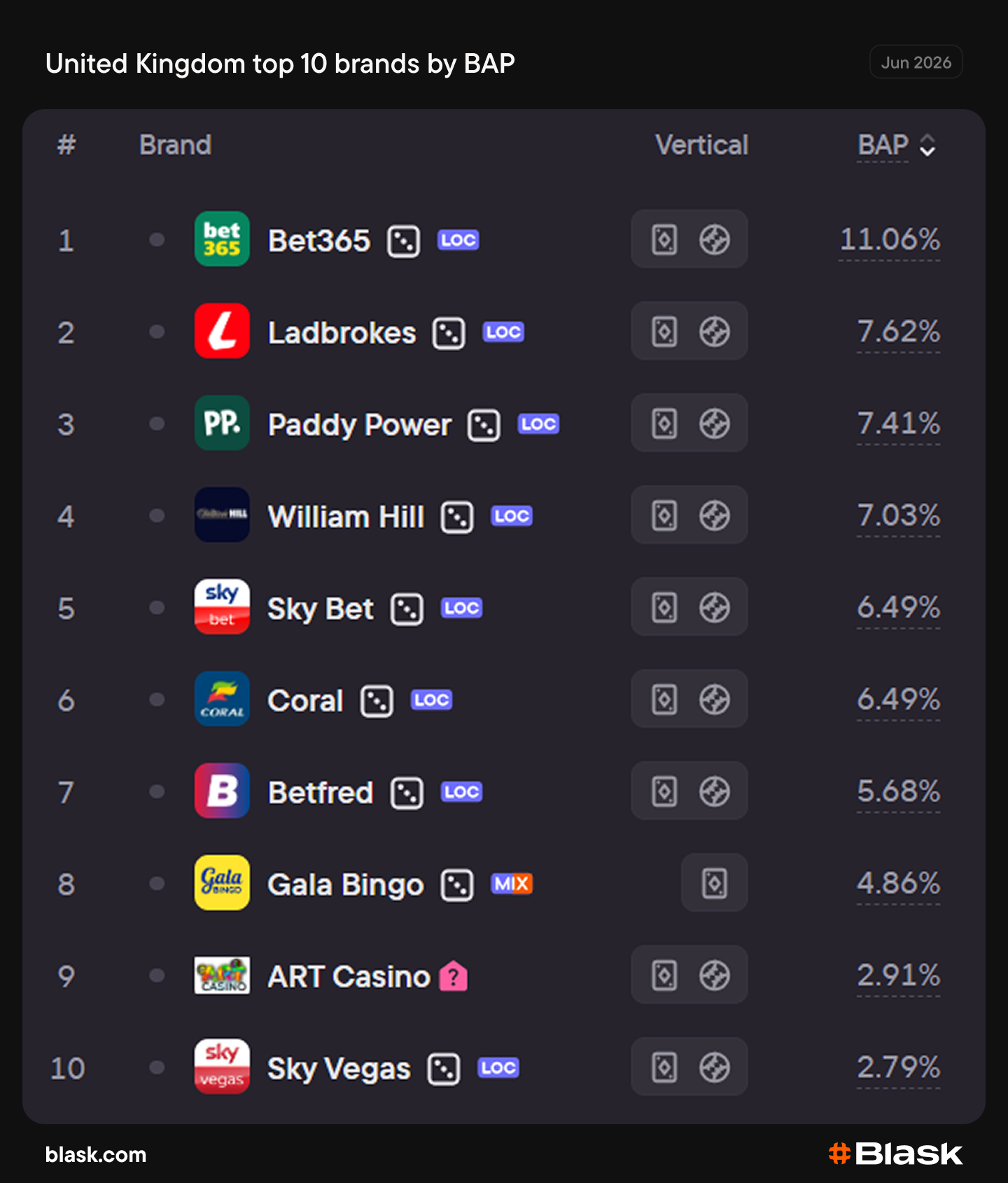The image size is (1008, 1183).
Task: Click the Sky Vegas brand name
Action: pyautogui.click(x=339, y=1069)
